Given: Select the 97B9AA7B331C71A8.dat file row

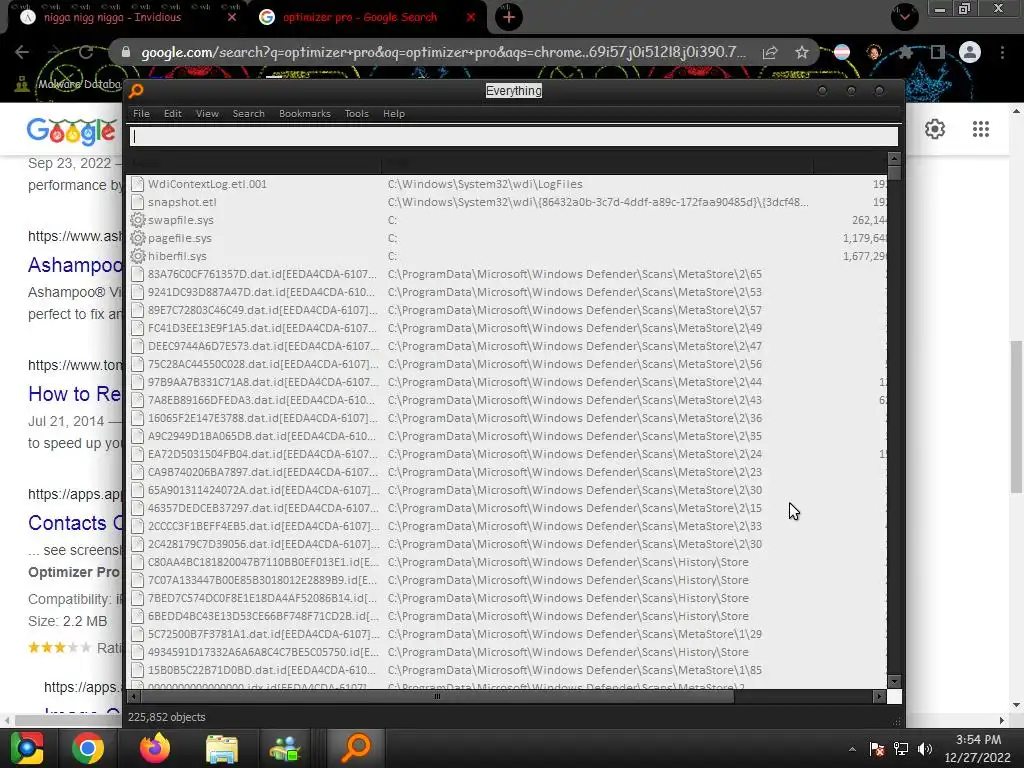Looking at the screenshot, I should (x=507, y=382).
